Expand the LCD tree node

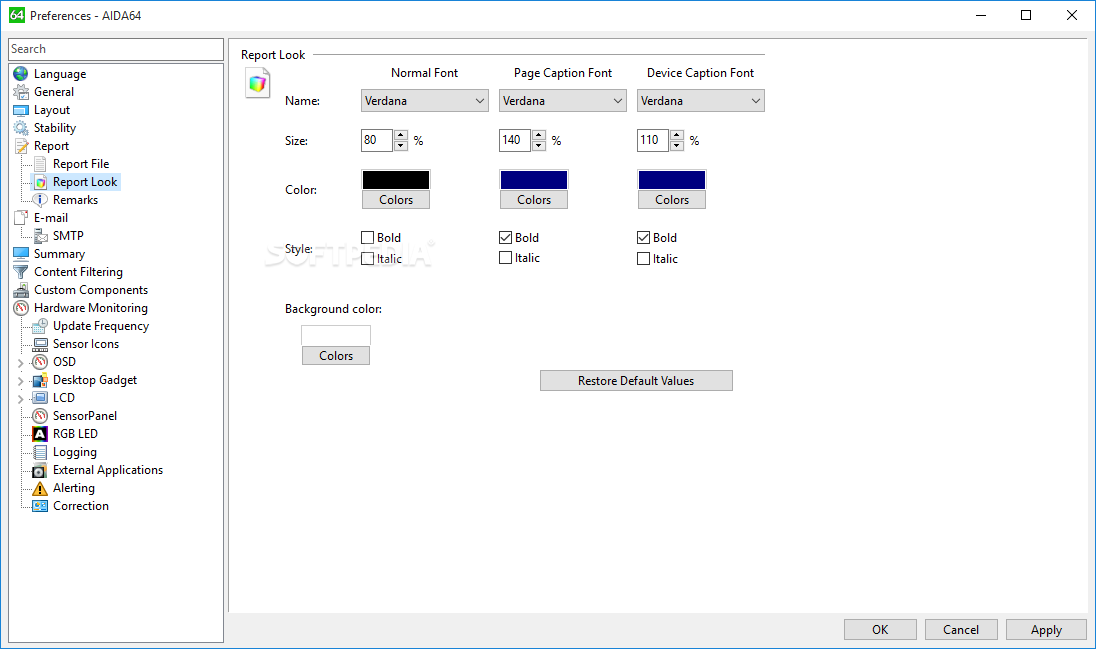click(20, 399)
